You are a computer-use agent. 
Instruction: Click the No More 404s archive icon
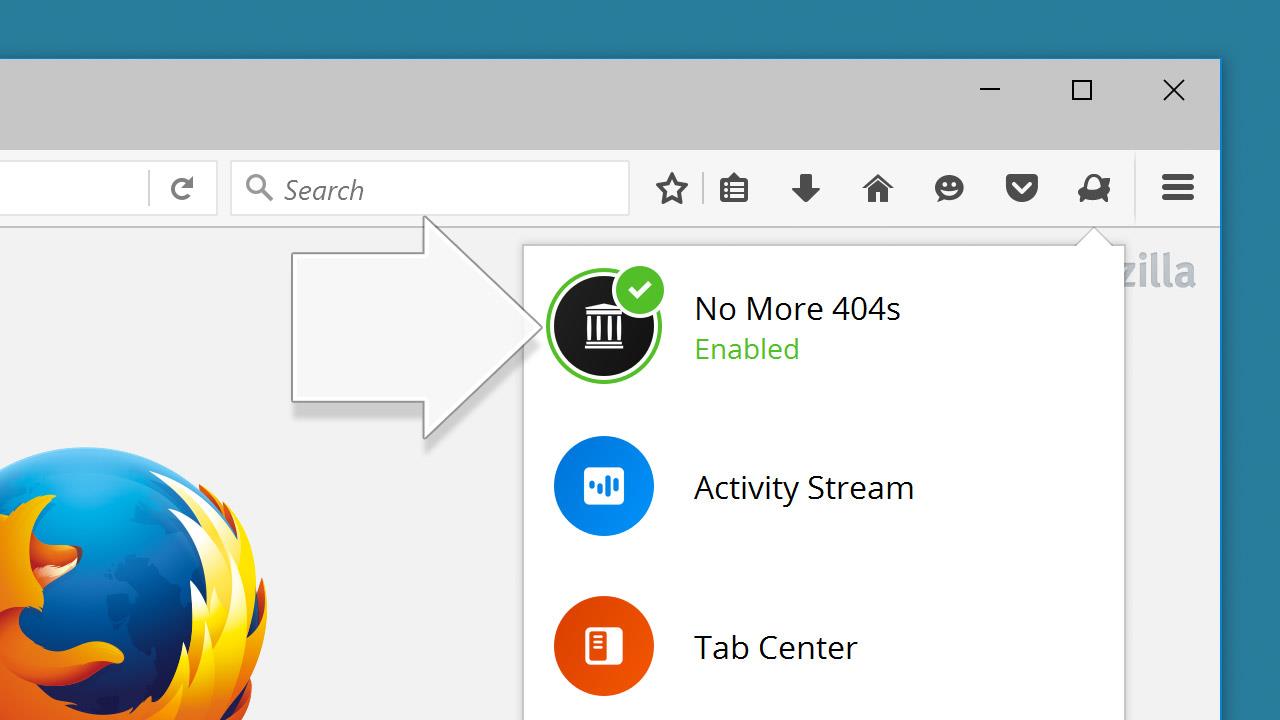click(x=604, y=326)
